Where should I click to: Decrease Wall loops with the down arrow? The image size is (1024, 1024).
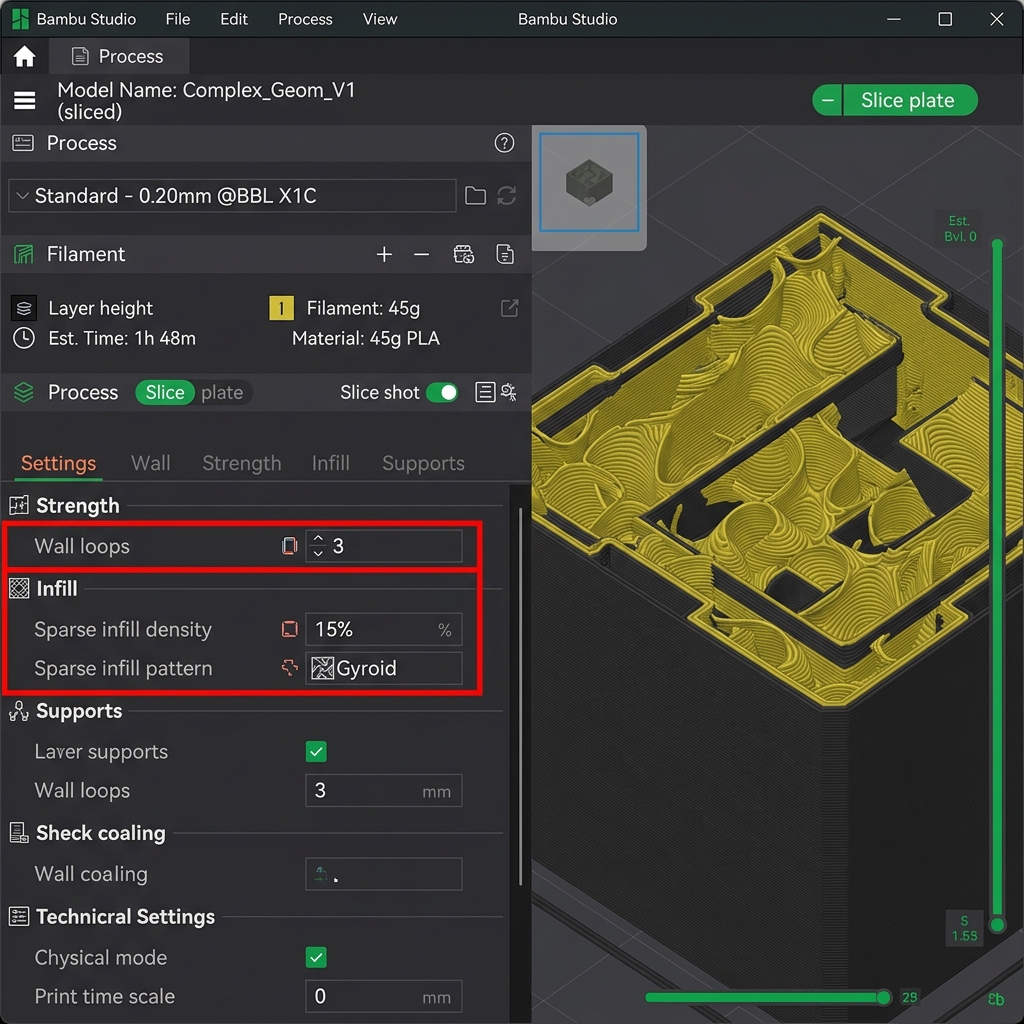(318, 553)
